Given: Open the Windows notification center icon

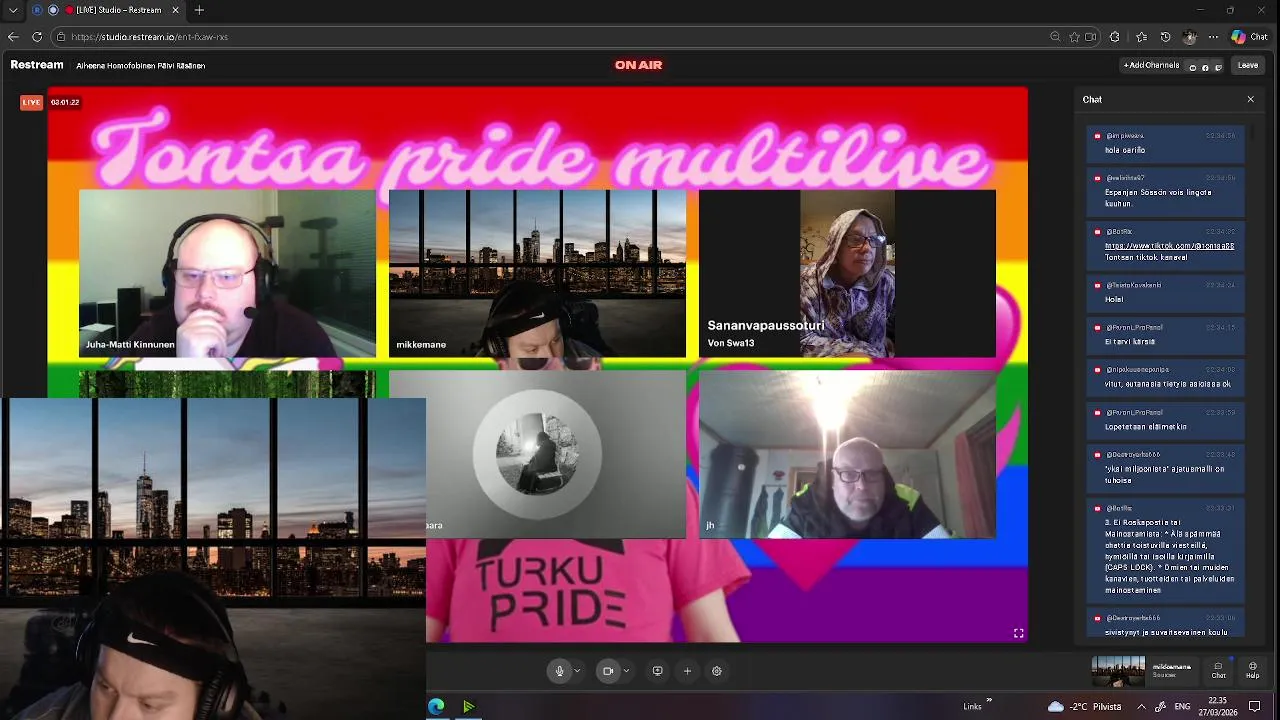Looking at the screenshot, I should (1255, 707).
